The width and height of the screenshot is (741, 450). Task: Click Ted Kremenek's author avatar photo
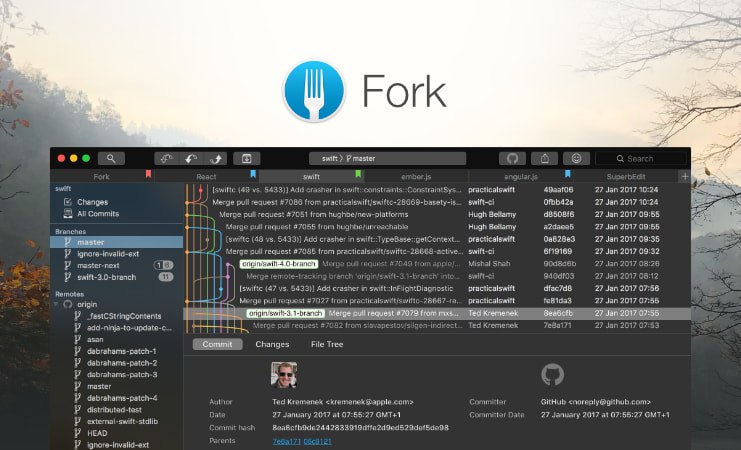[284, 375]
